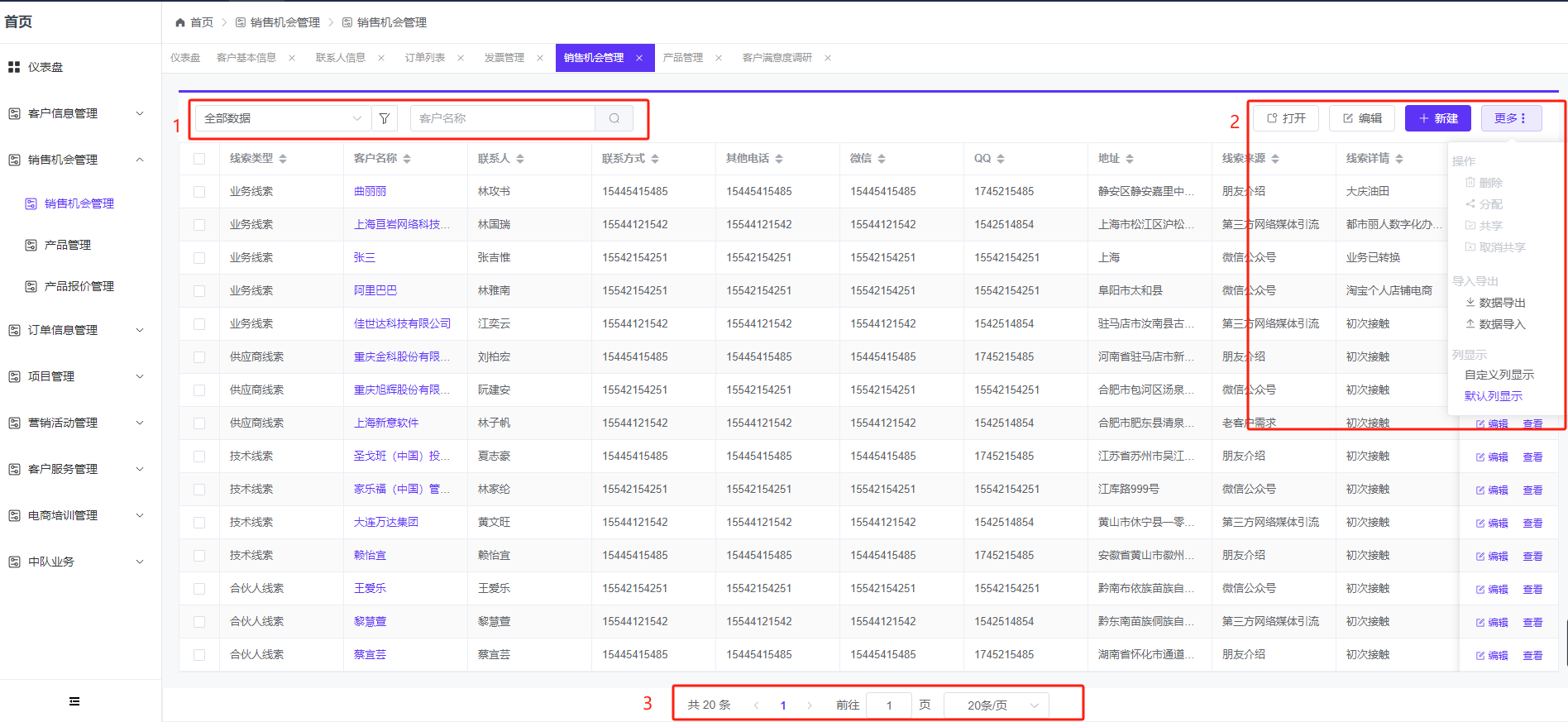Check the row for 佳世达科技有限公司
The image size is (1568, 722).
[x=199, y=323]
